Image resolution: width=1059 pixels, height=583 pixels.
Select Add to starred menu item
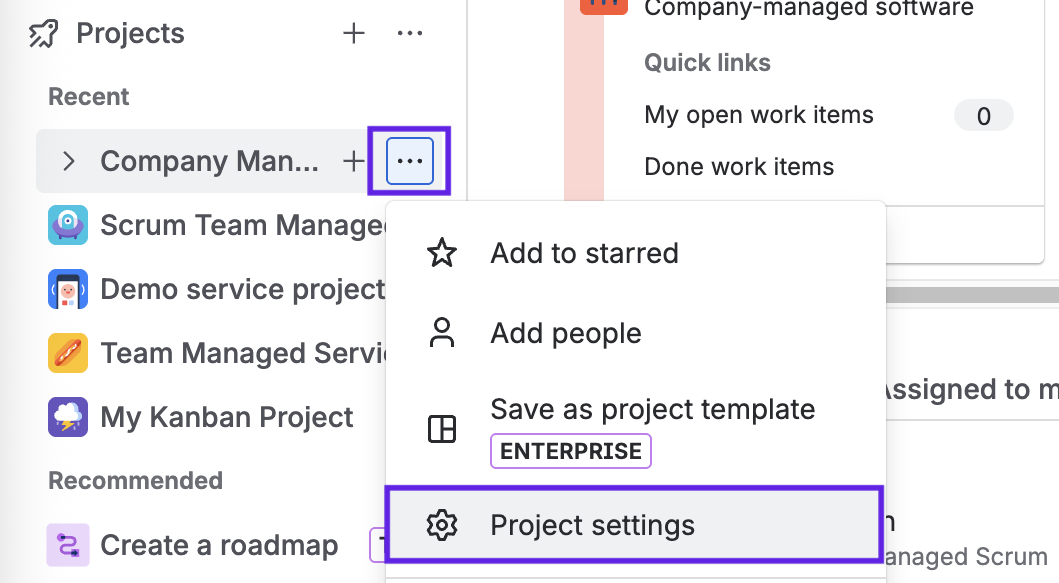pyautogui.click(x=584, y=253)
